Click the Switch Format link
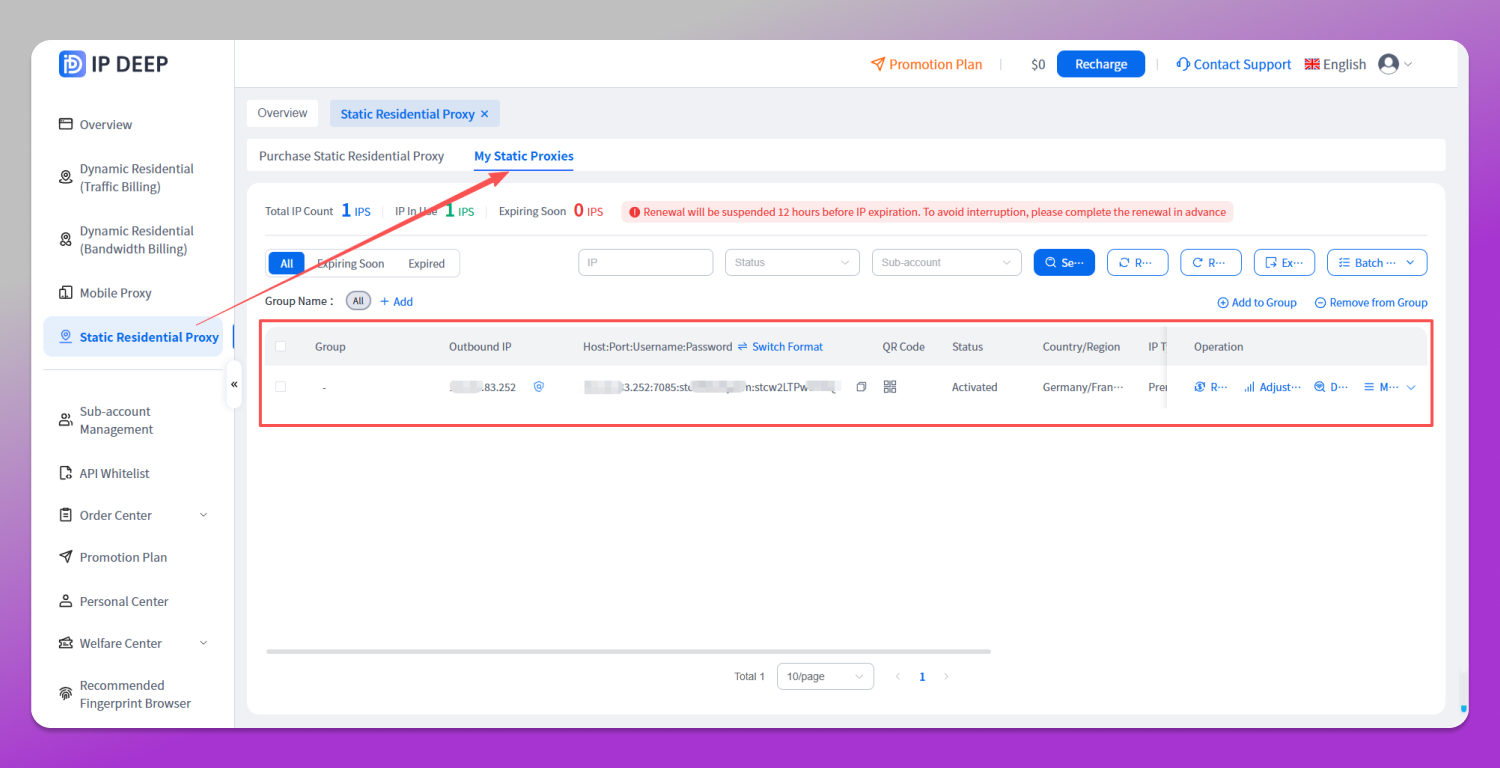 coord(780,347)
